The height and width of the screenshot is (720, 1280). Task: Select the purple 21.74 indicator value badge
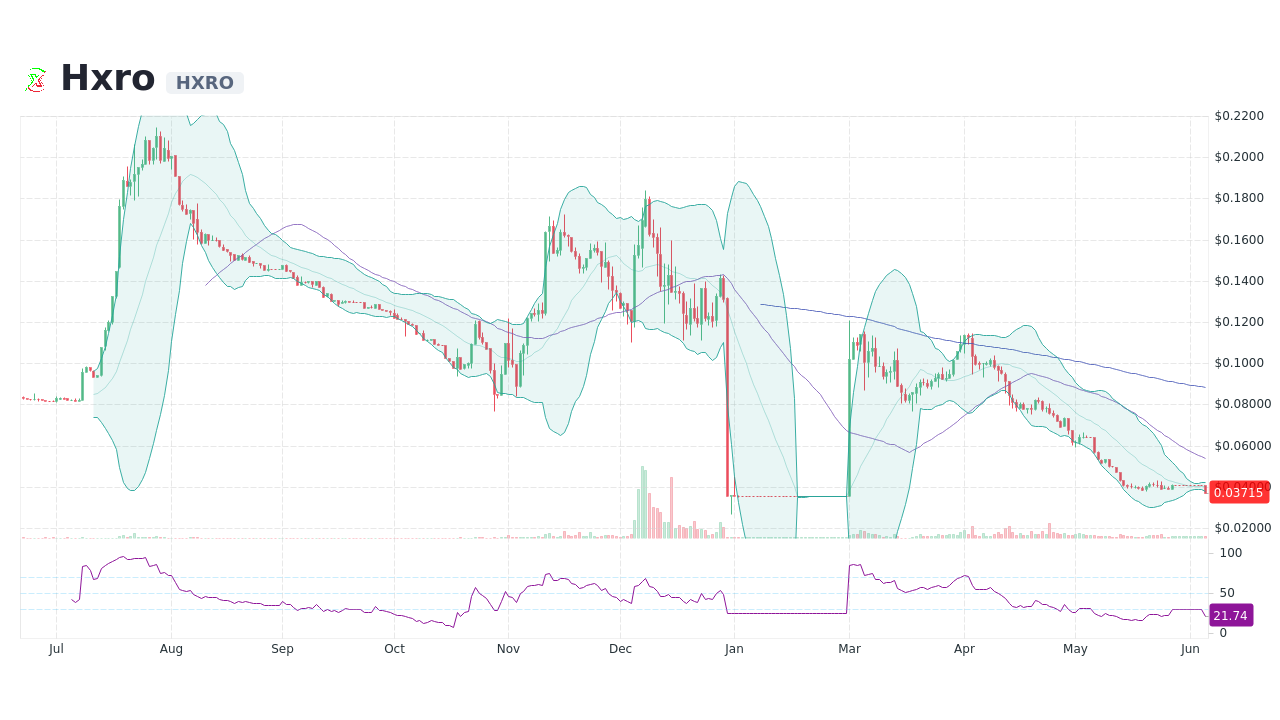point(1231,615)
